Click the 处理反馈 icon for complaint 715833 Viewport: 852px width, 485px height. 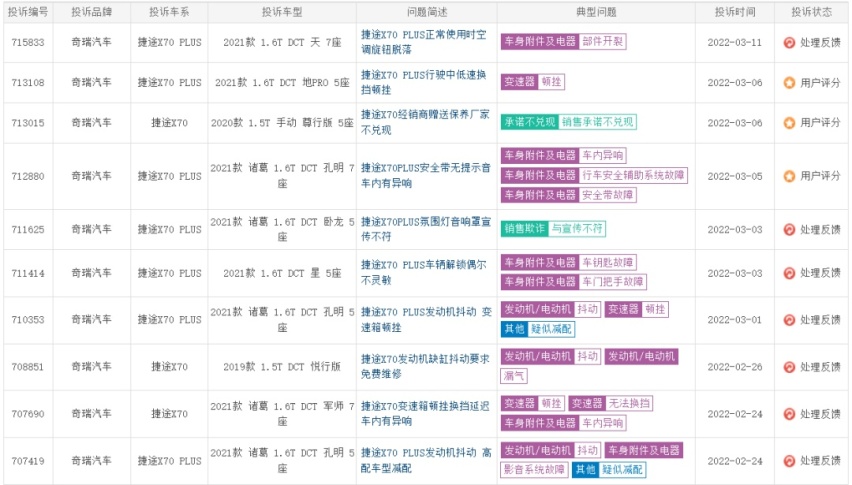pyautogui.click(x=789, y=42)
